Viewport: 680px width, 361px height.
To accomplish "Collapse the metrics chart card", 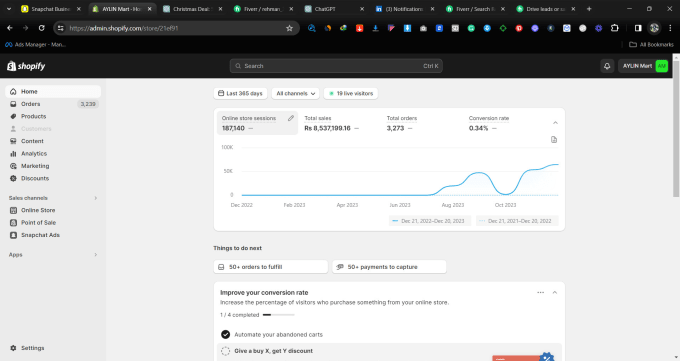I will click(555, 123).
